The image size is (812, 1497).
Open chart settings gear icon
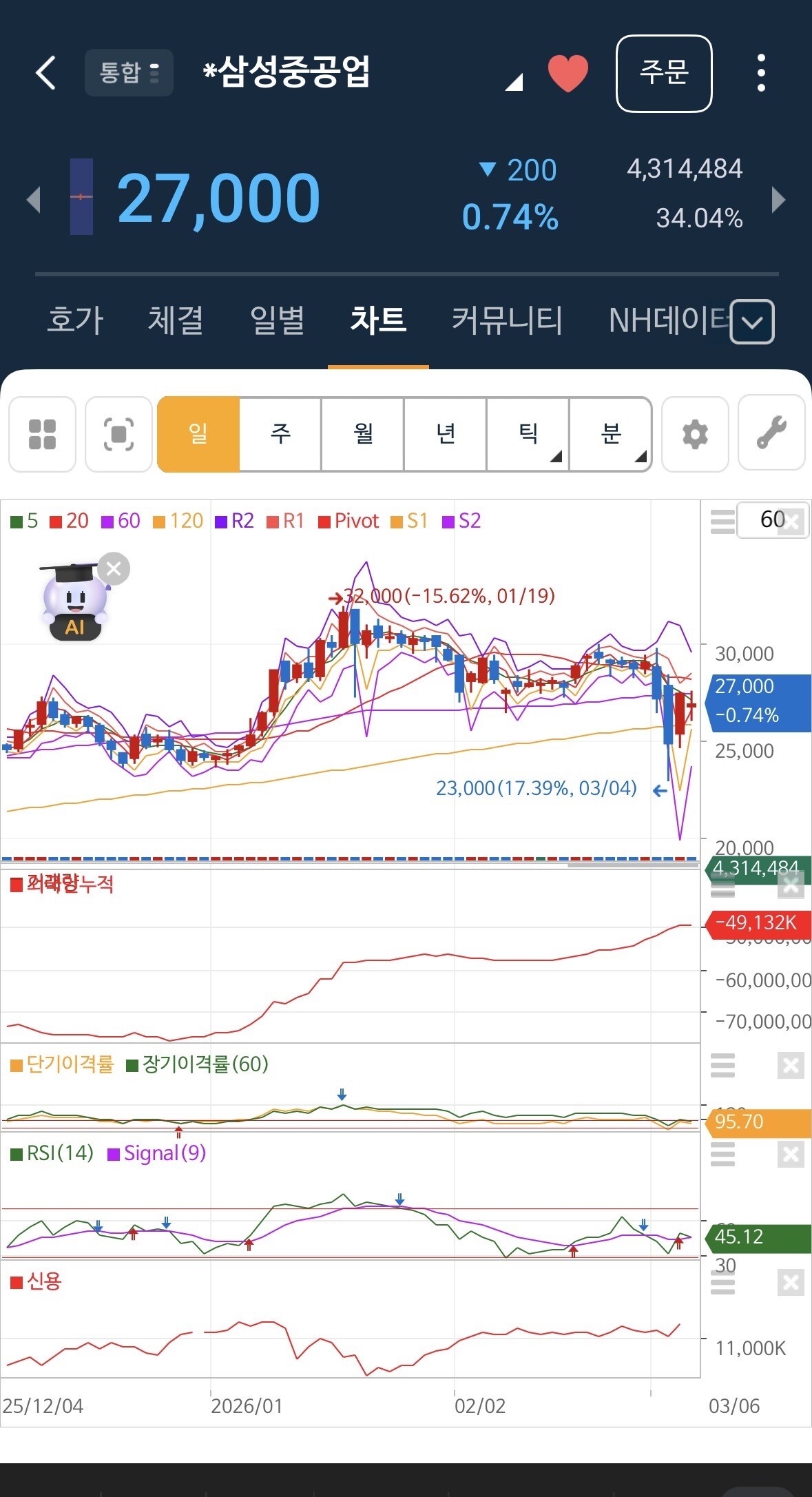(695, 434)
